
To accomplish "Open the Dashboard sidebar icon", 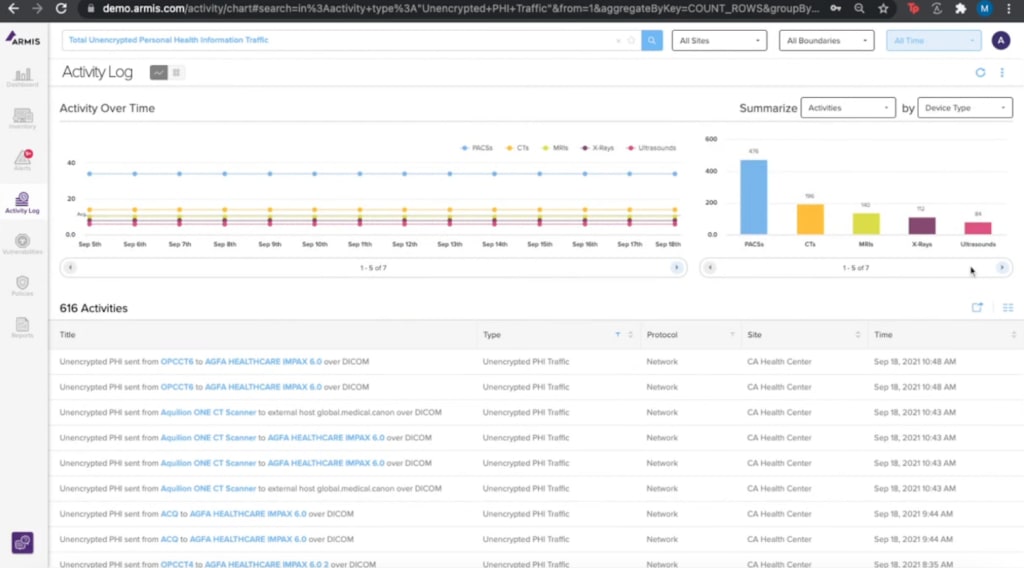I will tap(23, 78).
